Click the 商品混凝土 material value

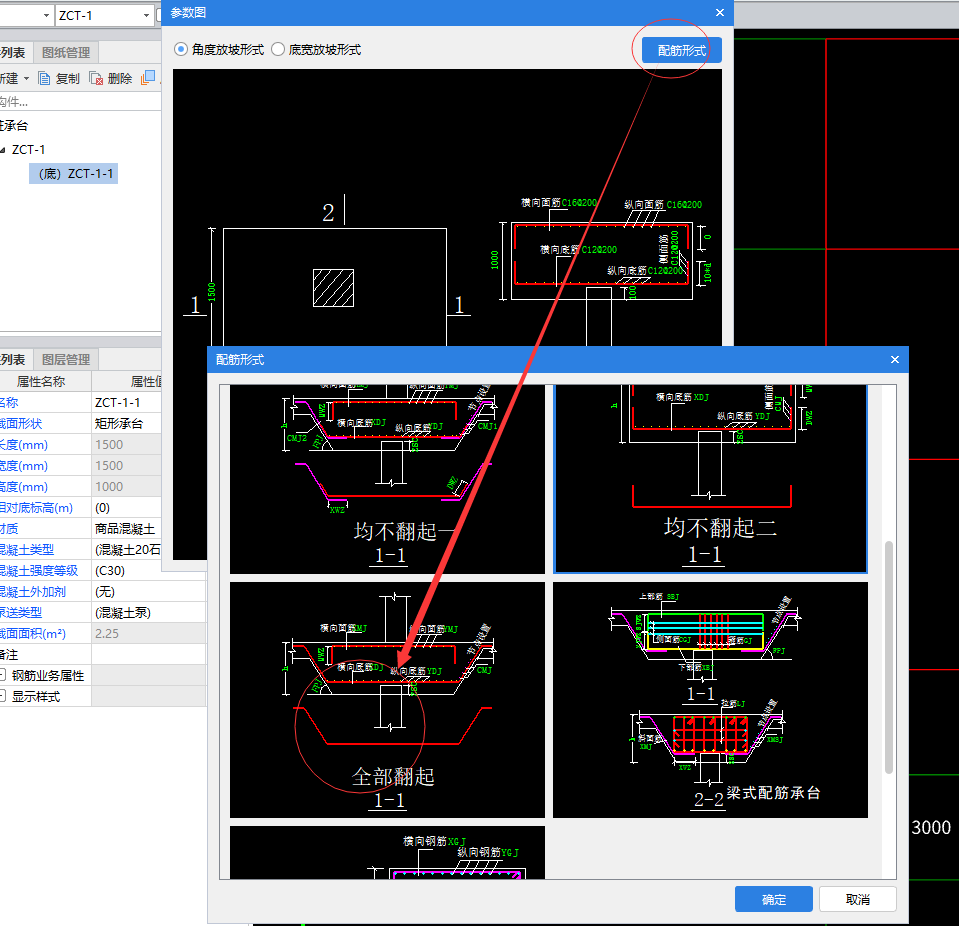(x=127, y=528)
